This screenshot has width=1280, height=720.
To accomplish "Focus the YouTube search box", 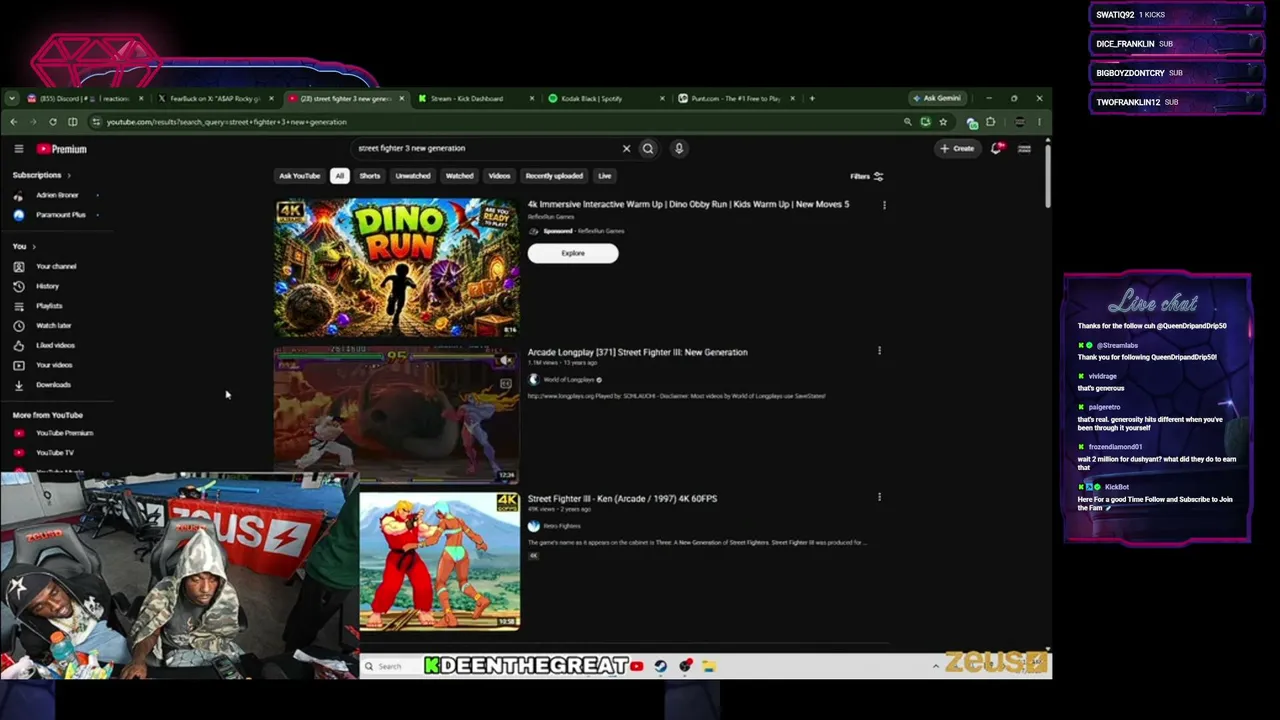I will click(485, 149).
